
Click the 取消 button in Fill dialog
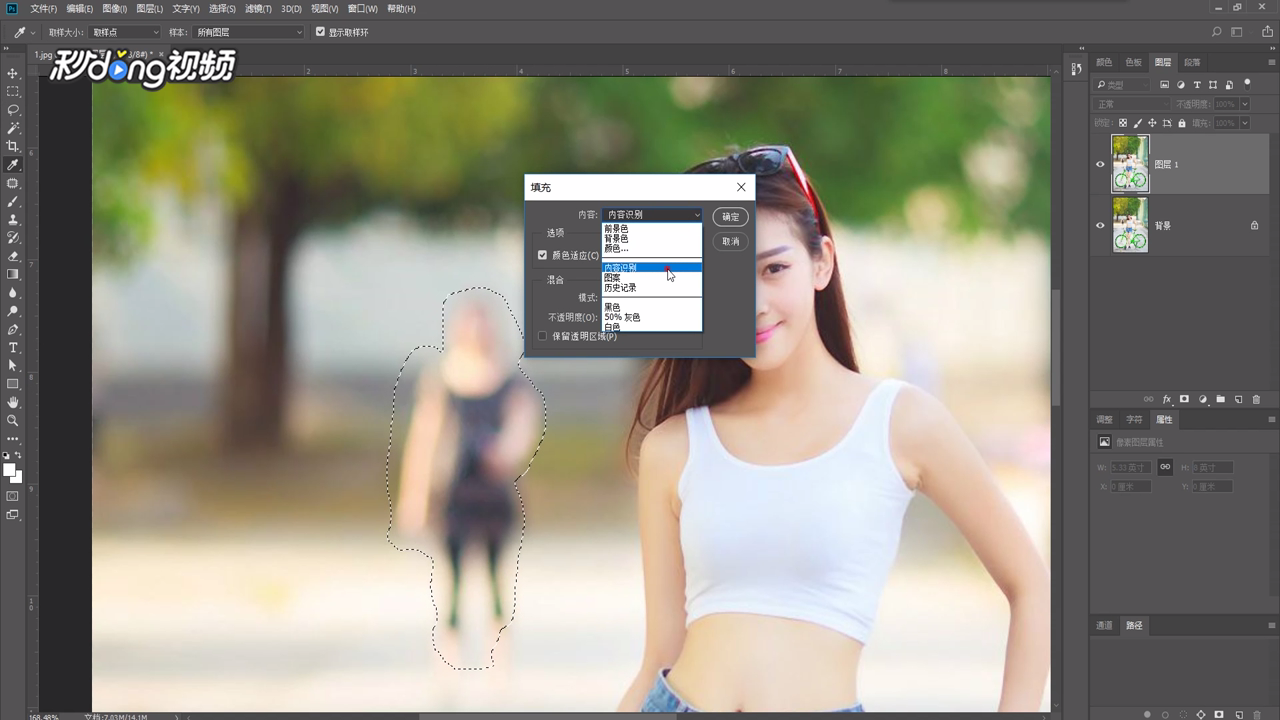[x=731, y=241]
